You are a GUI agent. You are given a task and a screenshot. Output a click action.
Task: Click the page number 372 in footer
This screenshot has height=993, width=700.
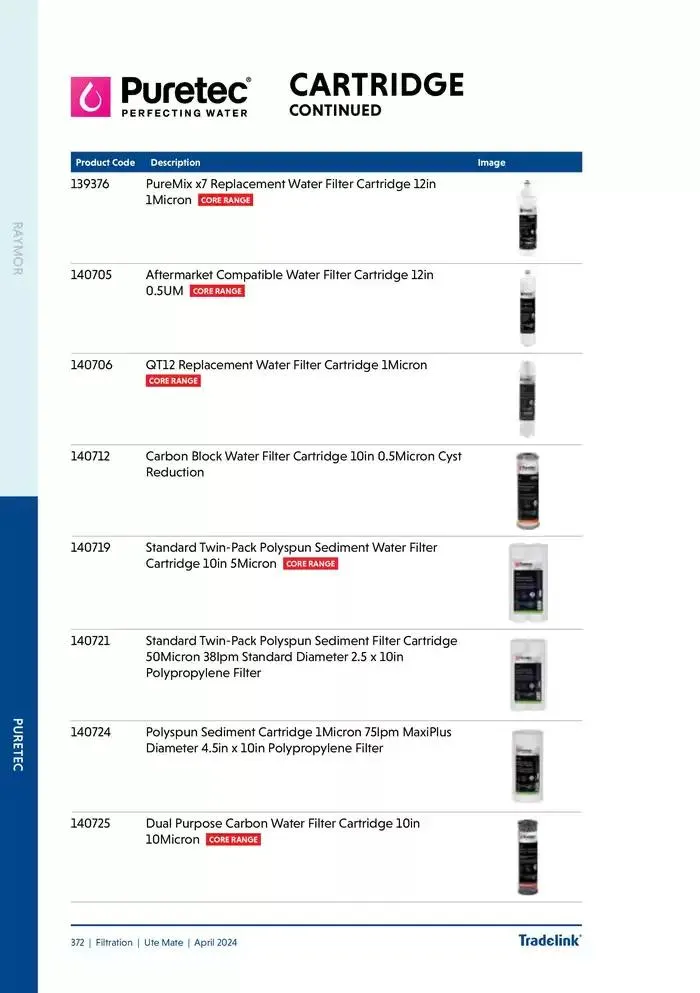[x=77, y=942]
